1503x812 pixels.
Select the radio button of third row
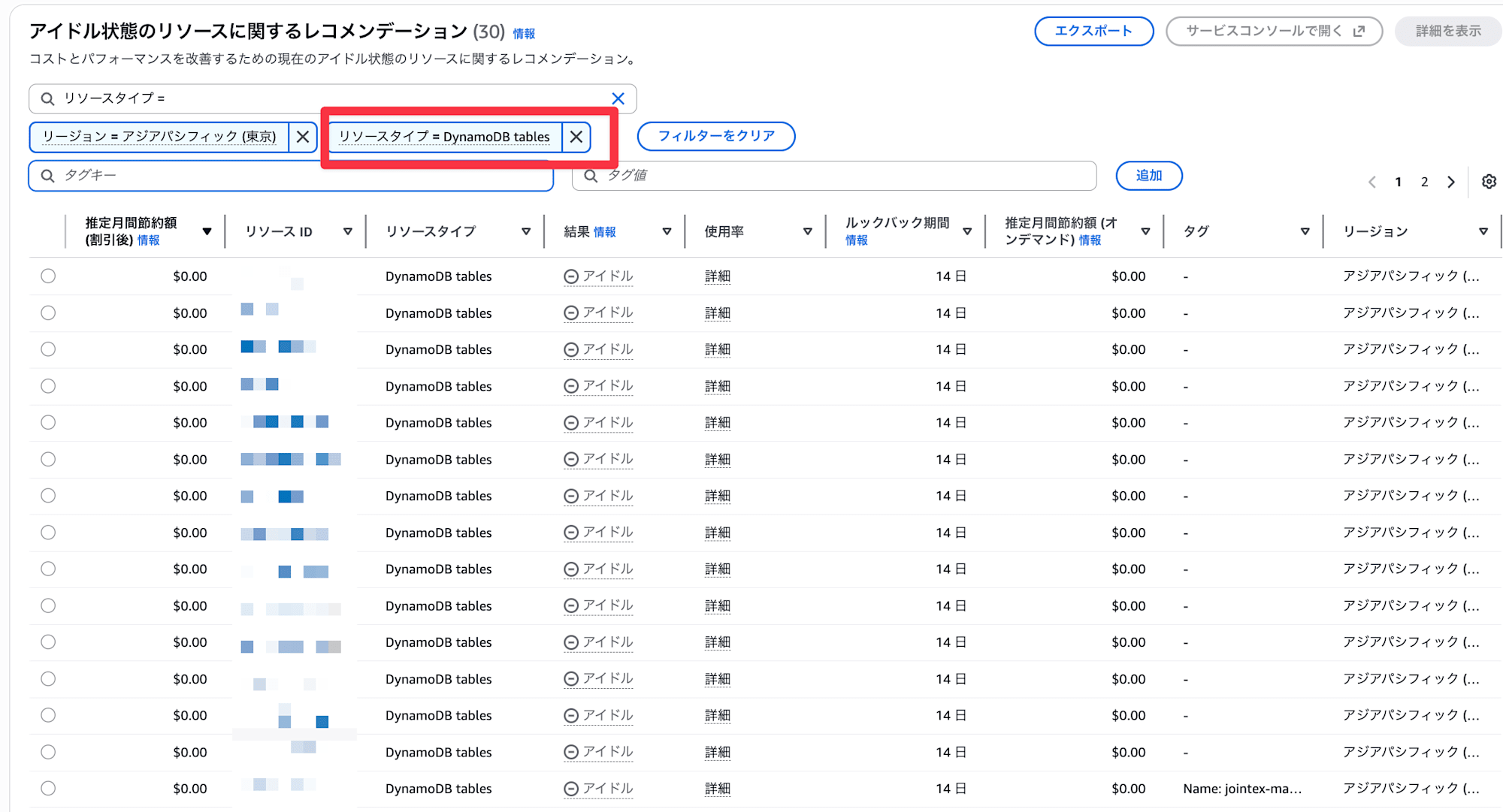(48, 349)
